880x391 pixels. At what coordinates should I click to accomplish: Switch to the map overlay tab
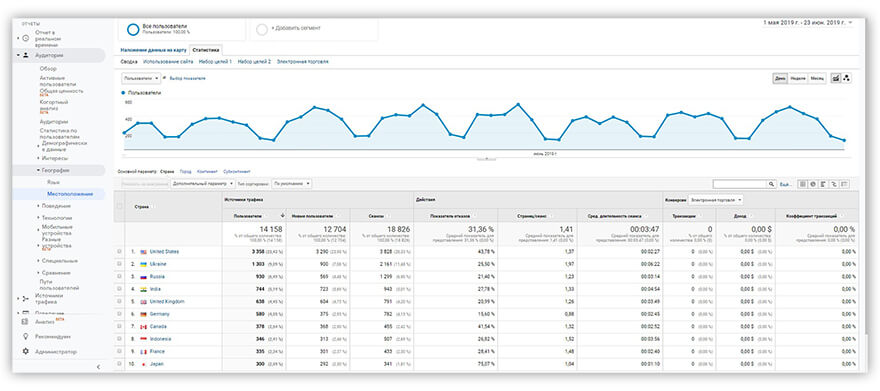[x=153, y=50]
